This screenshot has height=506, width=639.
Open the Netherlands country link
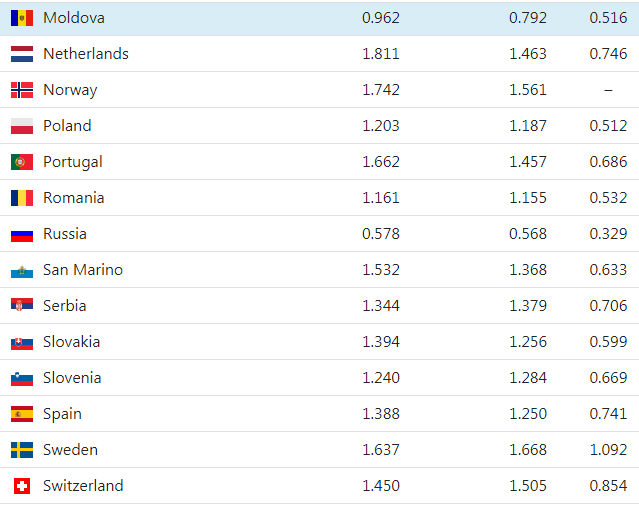85,54
